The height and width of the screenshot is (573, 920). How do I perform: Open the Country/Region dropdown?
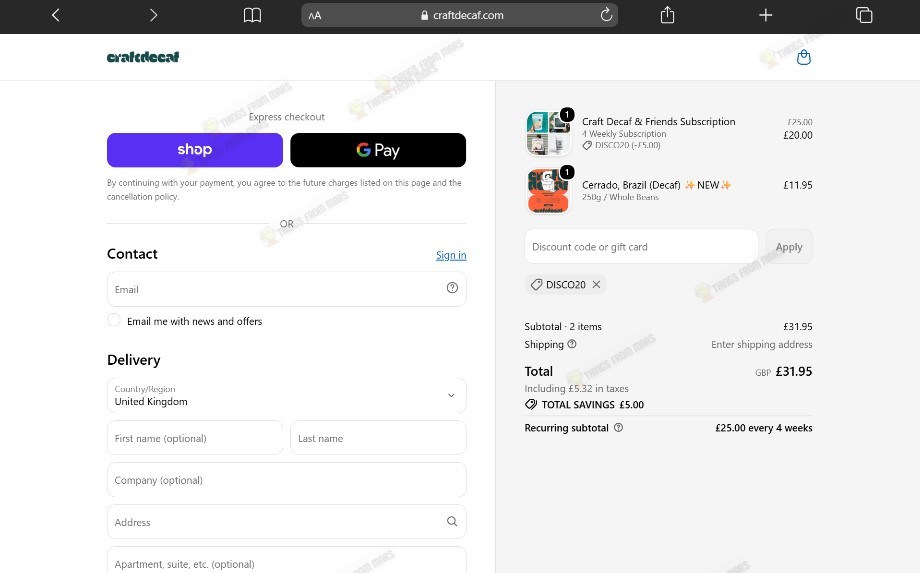(286, 395)
